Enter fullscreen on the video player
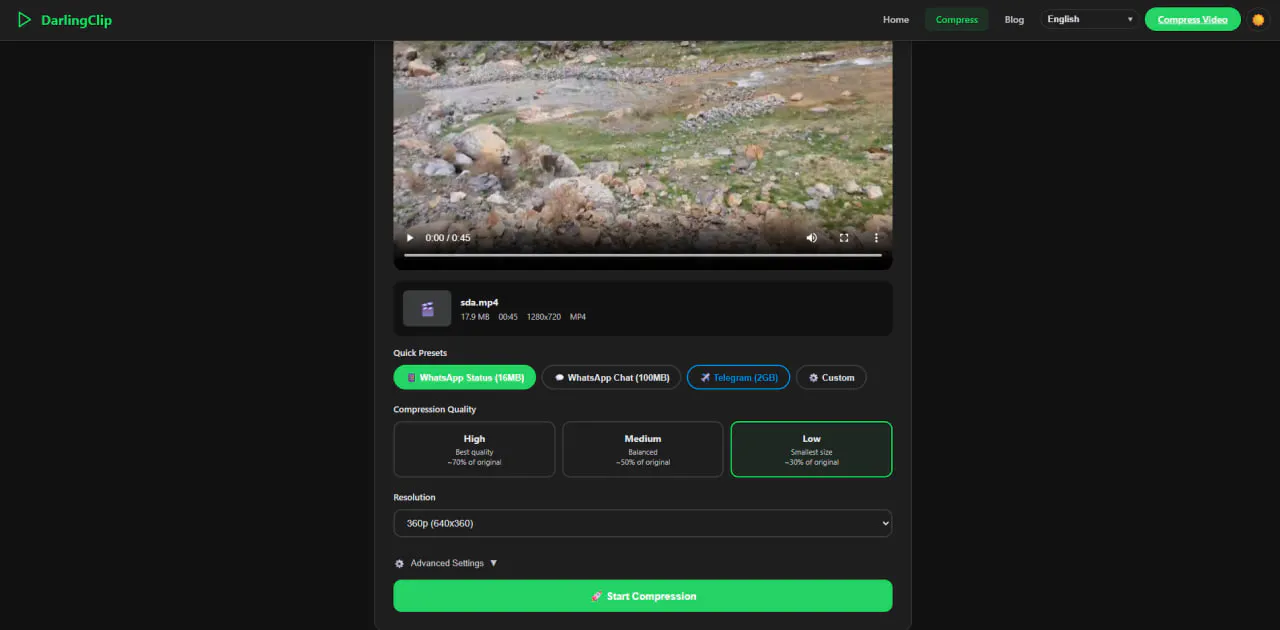 [844, 238]
